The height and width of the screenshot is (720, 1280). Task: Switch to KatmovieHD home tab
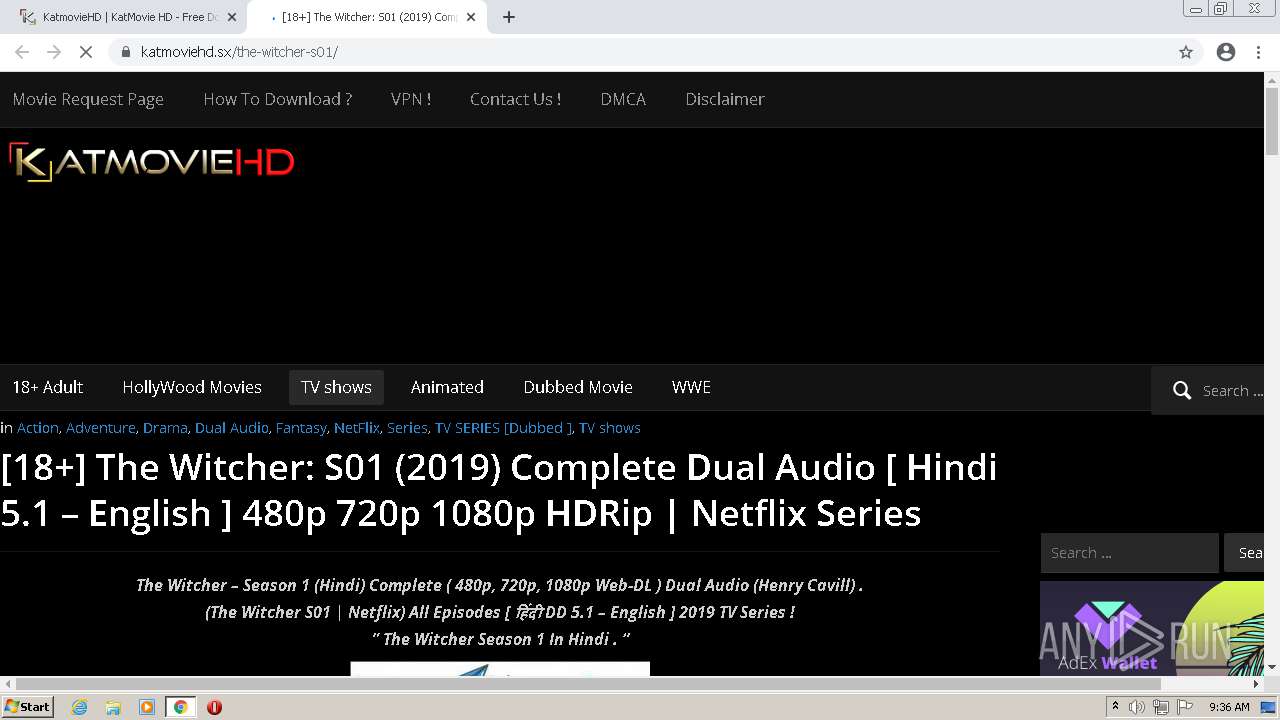click(x=128, y=17)
